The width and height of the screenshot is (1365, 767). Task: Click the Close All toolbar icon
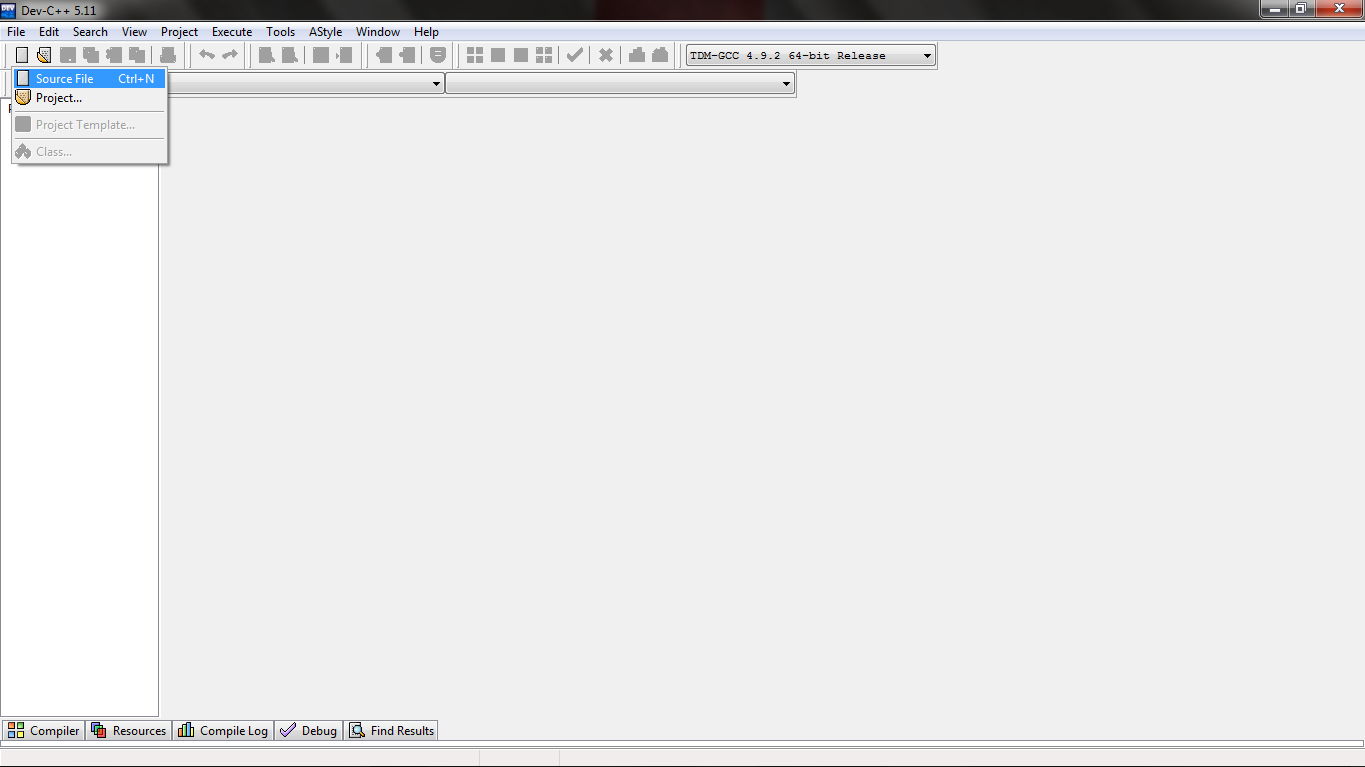[137, 55]
